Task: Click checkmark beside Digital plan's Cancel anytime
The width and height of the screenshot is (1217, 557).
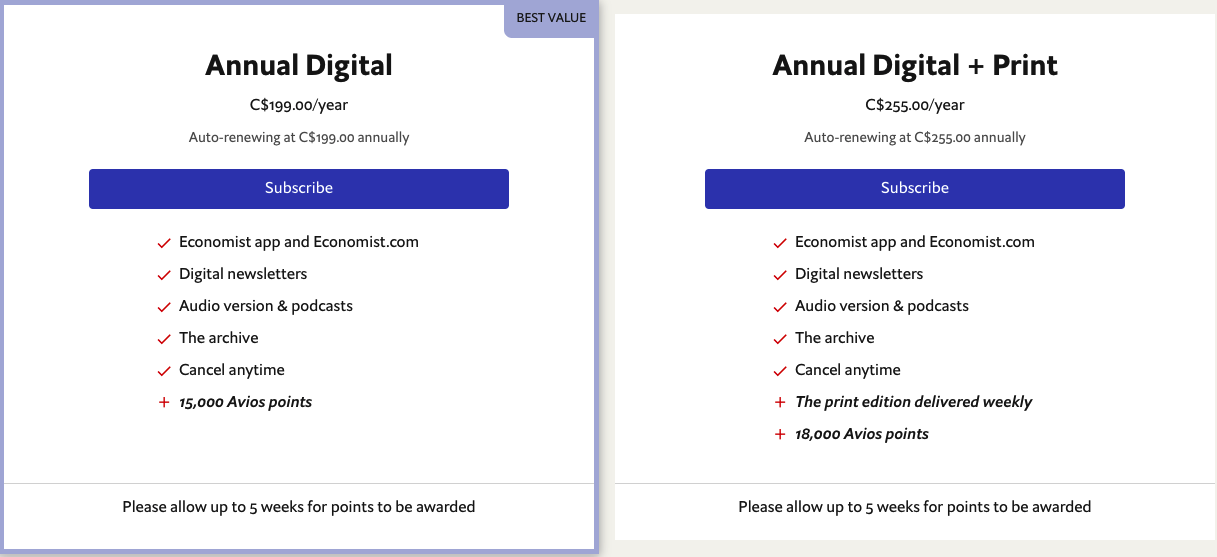Action: point(164,371)
